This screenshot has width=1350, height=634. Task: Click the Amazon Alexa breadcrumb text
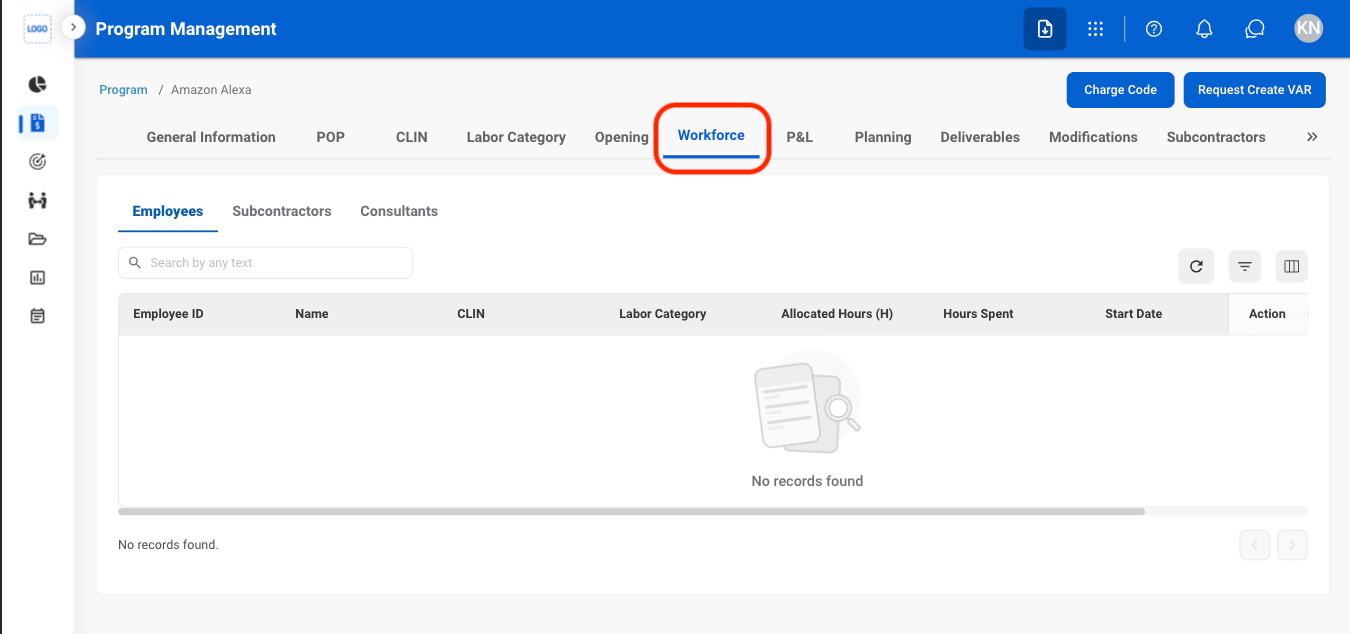(x=211, y=90)
